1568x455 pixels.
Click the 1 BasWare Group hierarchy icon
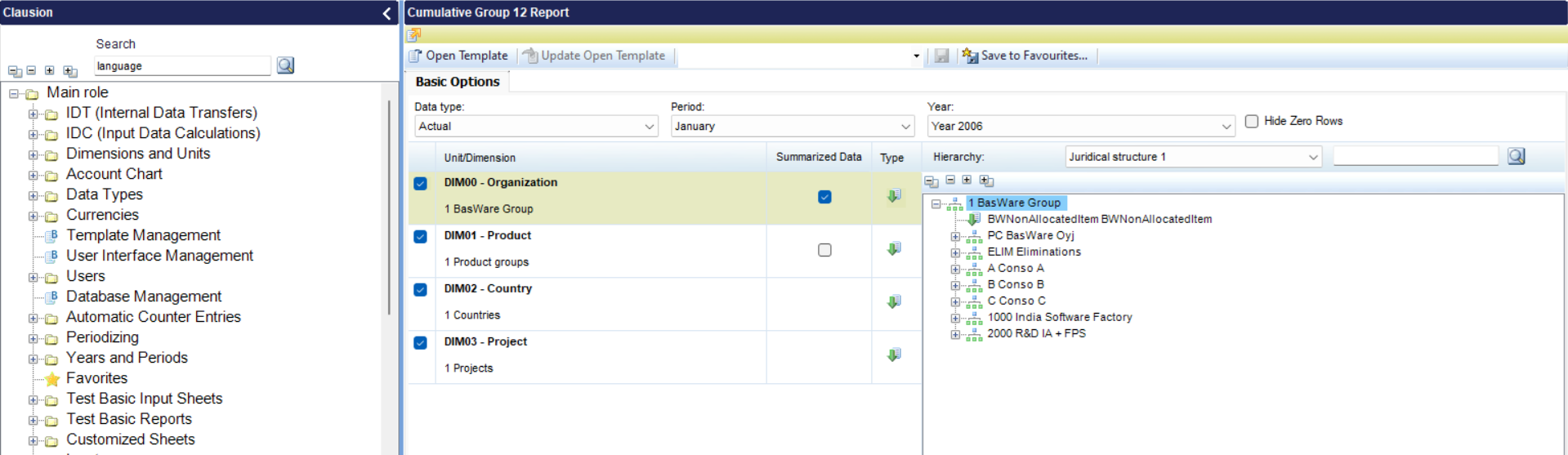(954, 203)
